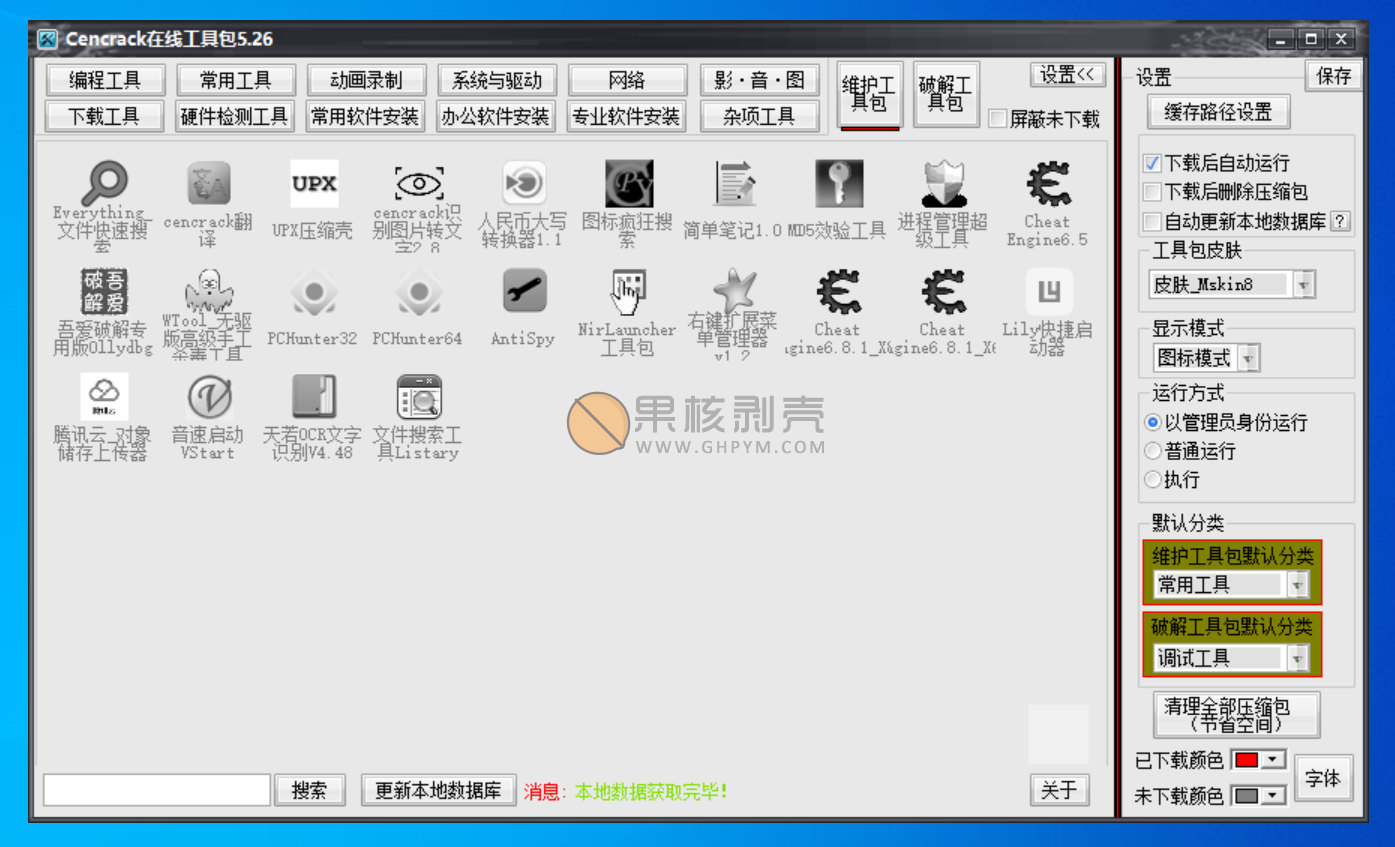The image size is (1395, 847).
Task: Open 未下载颜色 color dropdown arrow
Action: pos(1272,796)
